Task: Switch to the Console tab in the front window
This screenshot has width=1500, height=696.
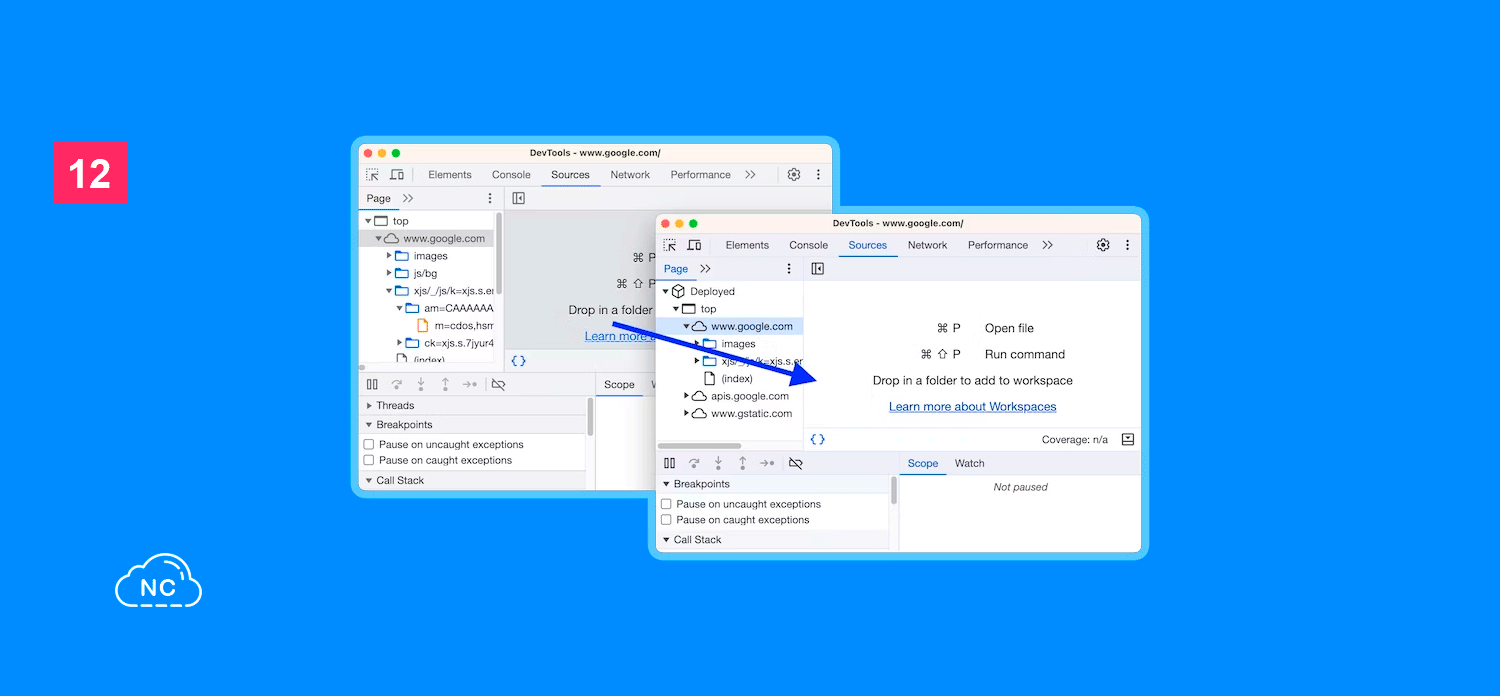Action: coord(808,245)
